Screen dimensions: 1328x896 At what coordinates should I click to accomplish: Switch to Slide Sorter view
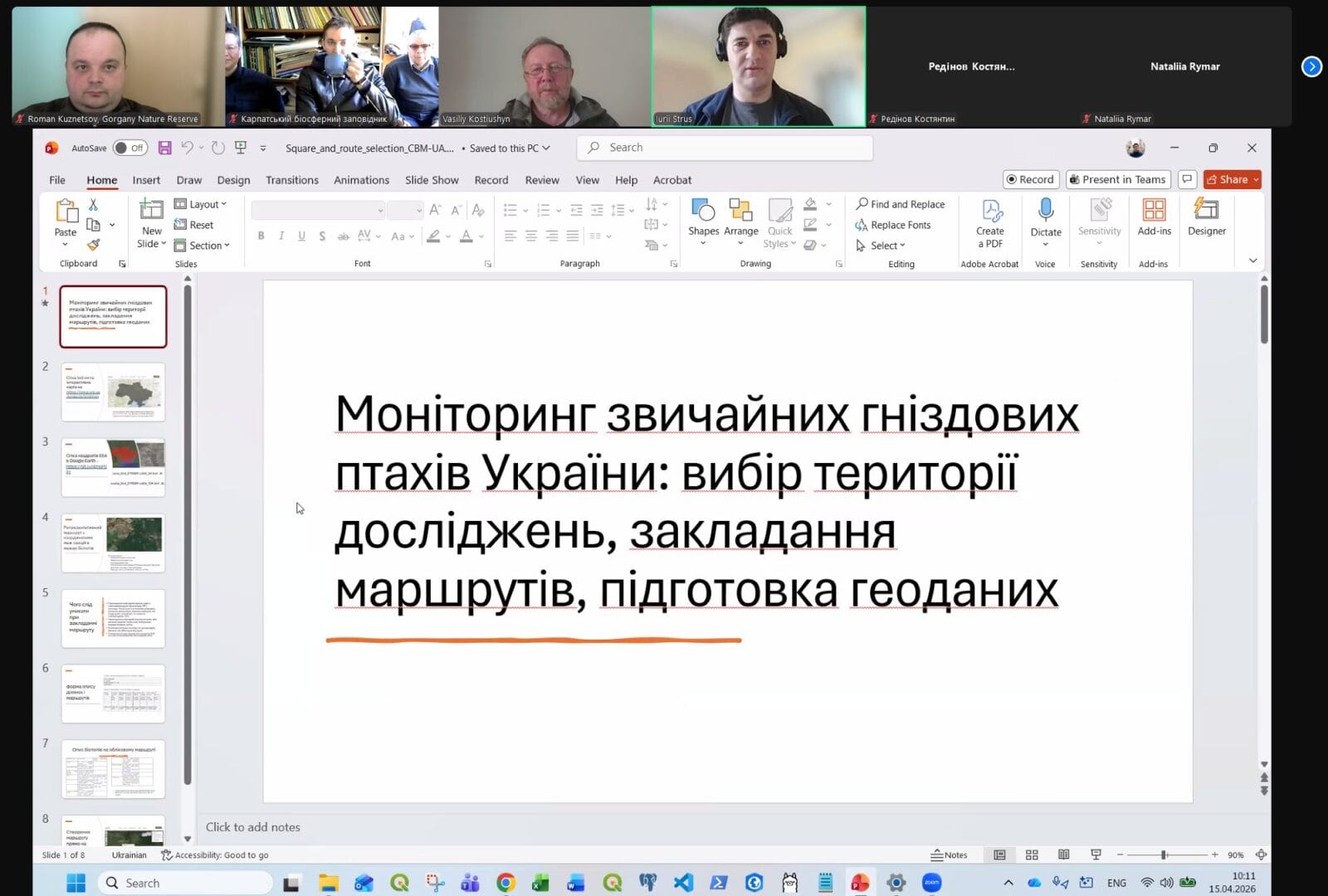click(x=1032, y=855)
